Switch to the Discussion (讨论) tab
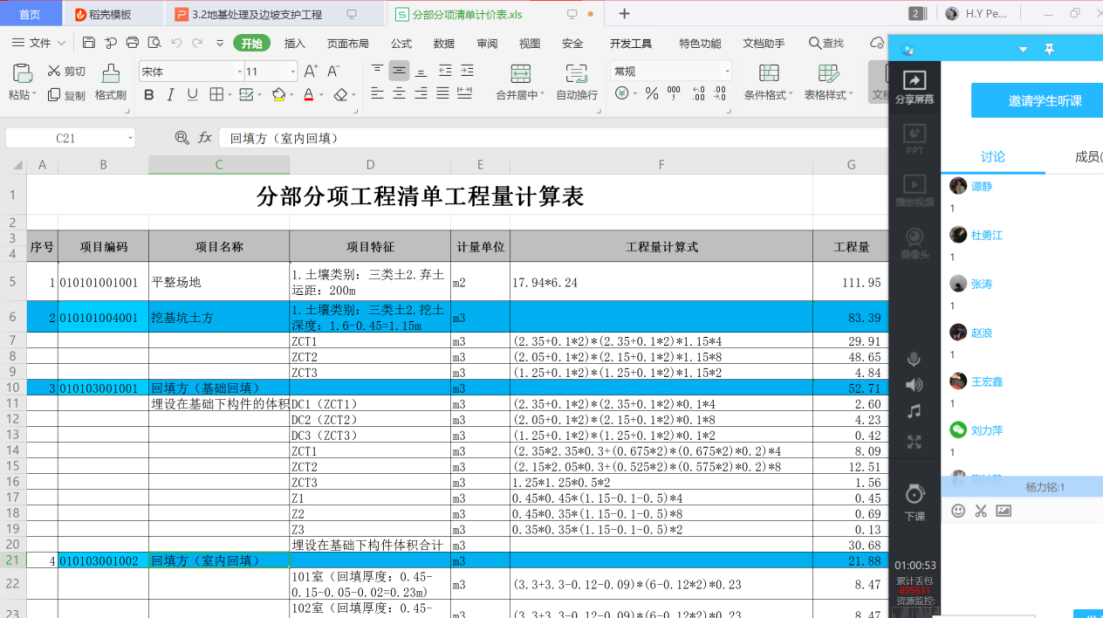The height and width of the screenshot is (619, 1104). click(x=992, y=157)
